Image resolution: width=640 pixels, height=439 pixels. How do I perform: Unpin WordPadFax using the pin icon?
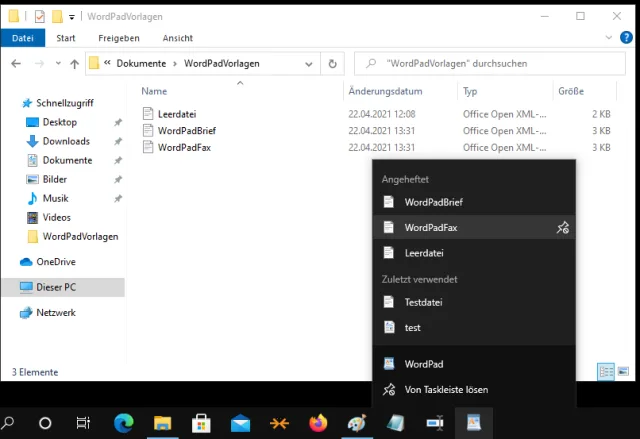click(x=562, y=228)
